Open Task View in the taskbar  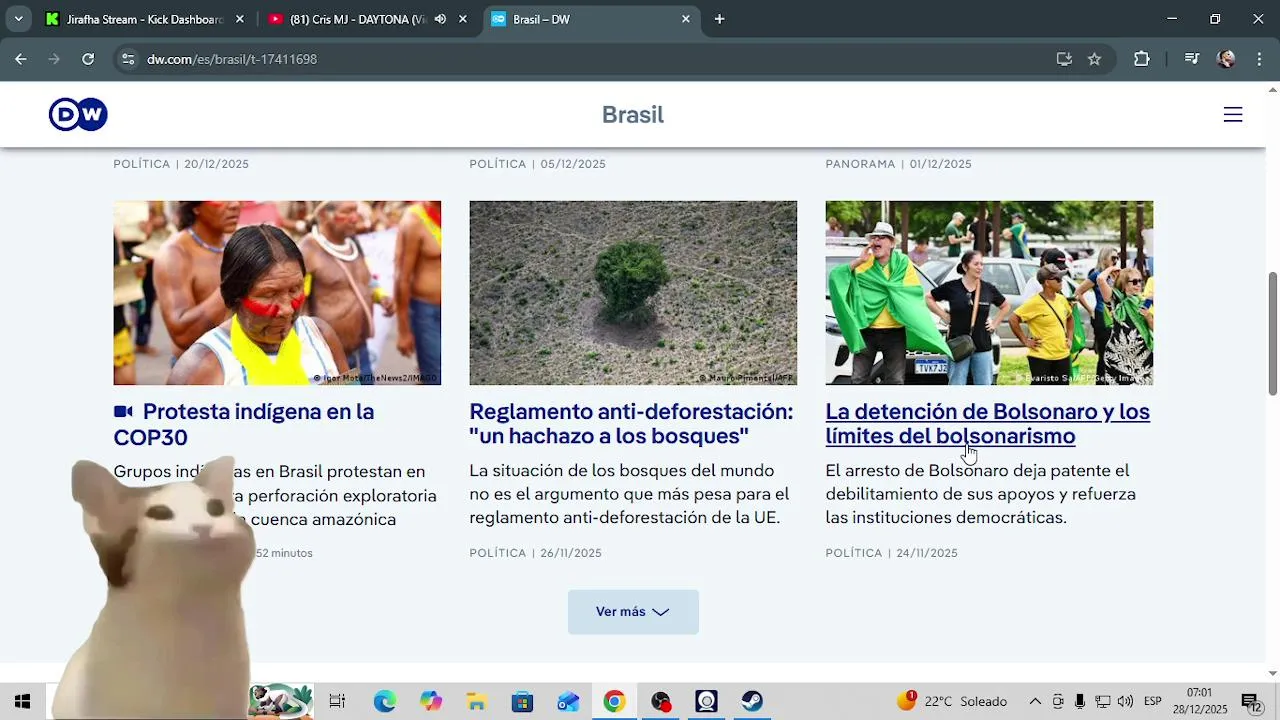click(337, 701)
